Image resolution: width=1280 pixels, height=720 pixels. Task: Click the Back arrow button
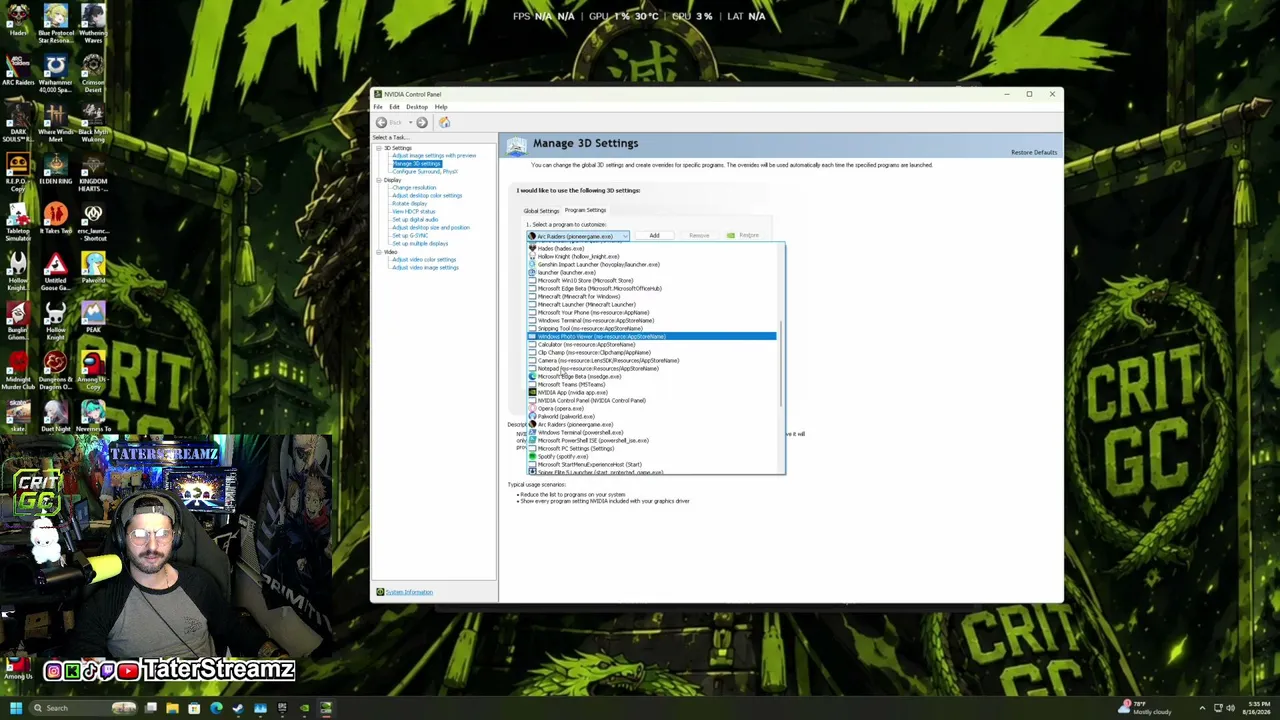[x=381, y=122]
